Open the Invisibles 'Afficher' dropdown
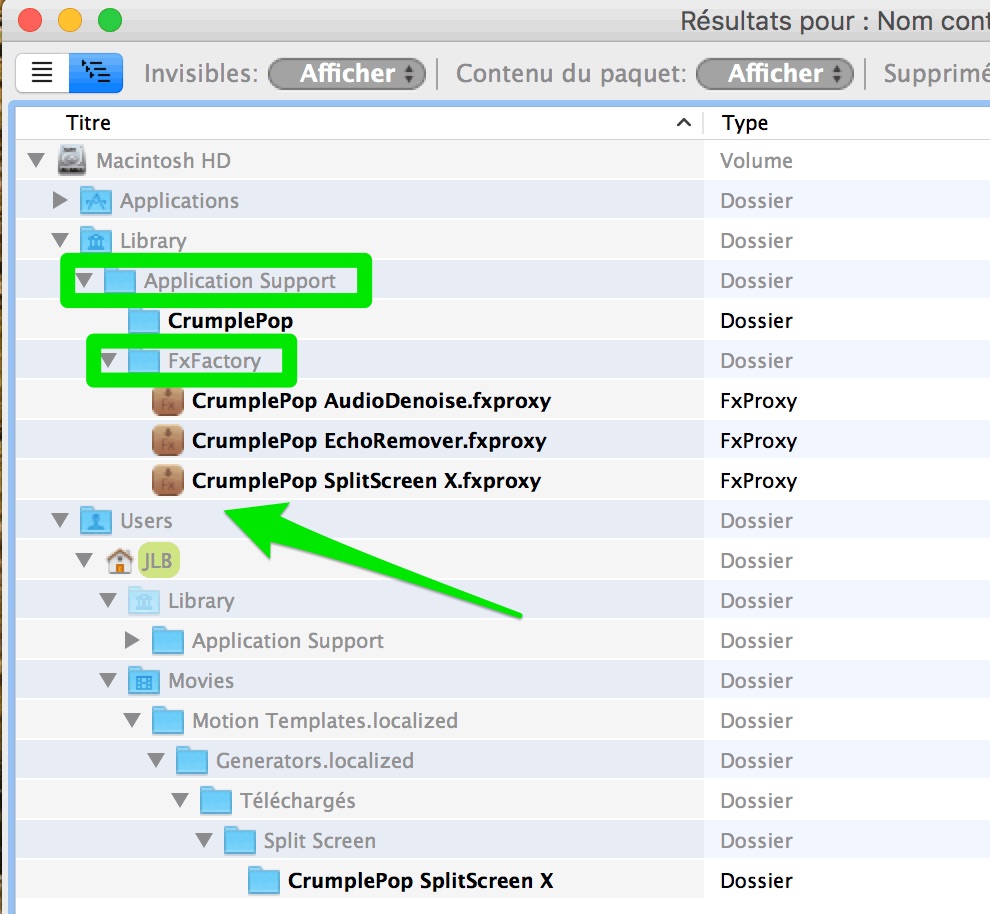Image resolution: width=990 pixels, height=914 pixels. pos(347,73)
